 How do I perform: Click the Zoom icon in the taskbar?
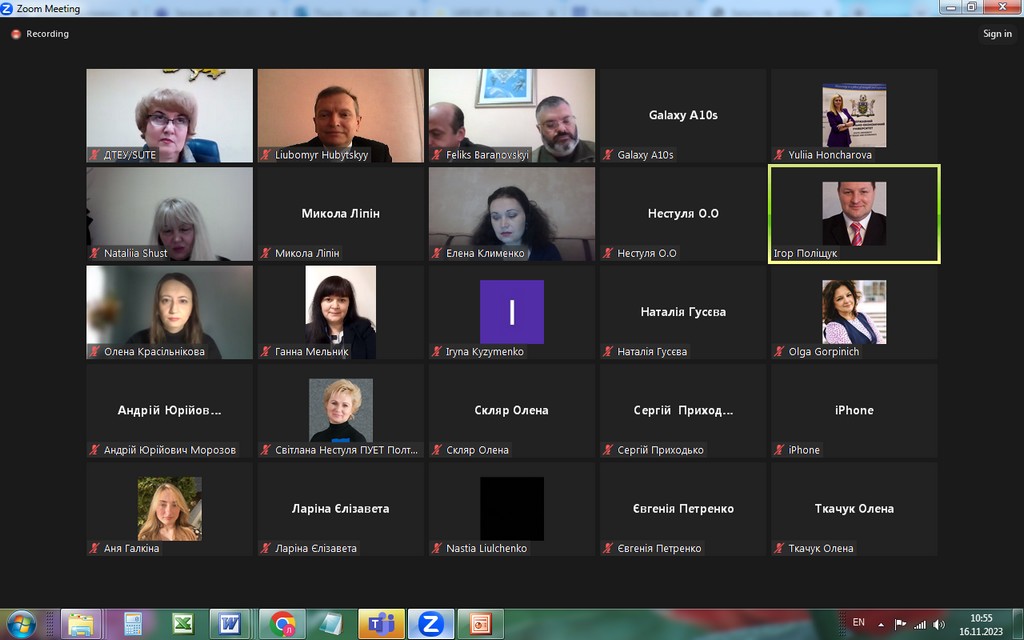pyautogui.click(x=430, y=623)
